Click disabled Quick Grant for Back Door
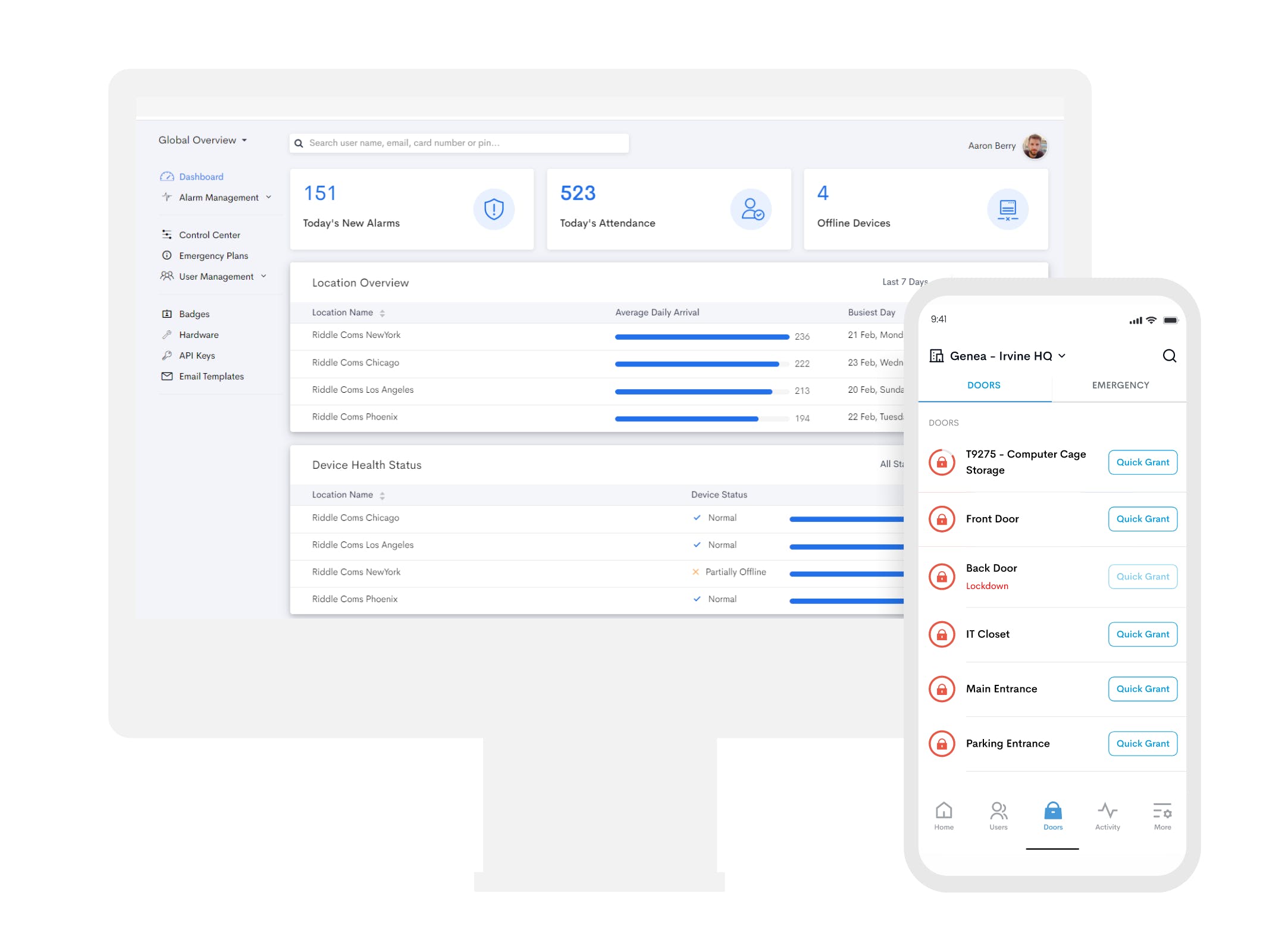 coord(1142,577)
